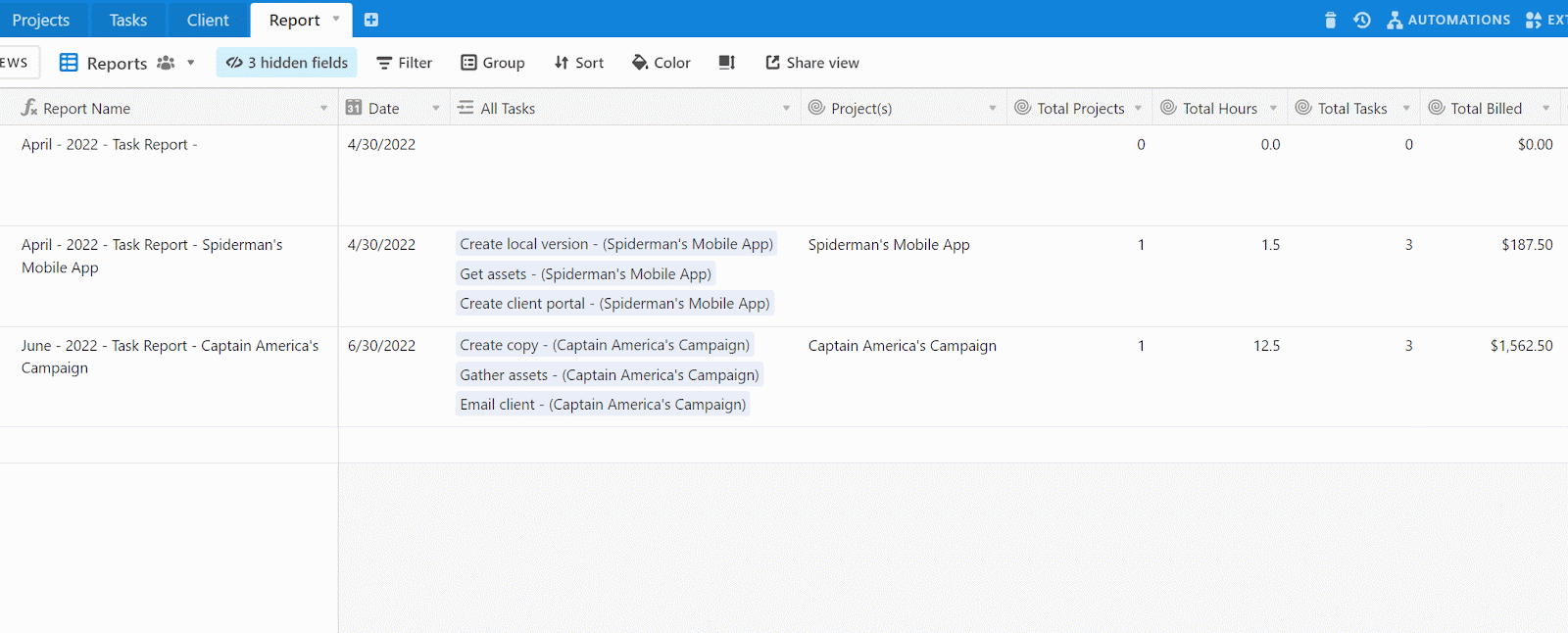This screenshot has height=633, width=1568.
Task: Open the Filter options
Action: point(405,63)
